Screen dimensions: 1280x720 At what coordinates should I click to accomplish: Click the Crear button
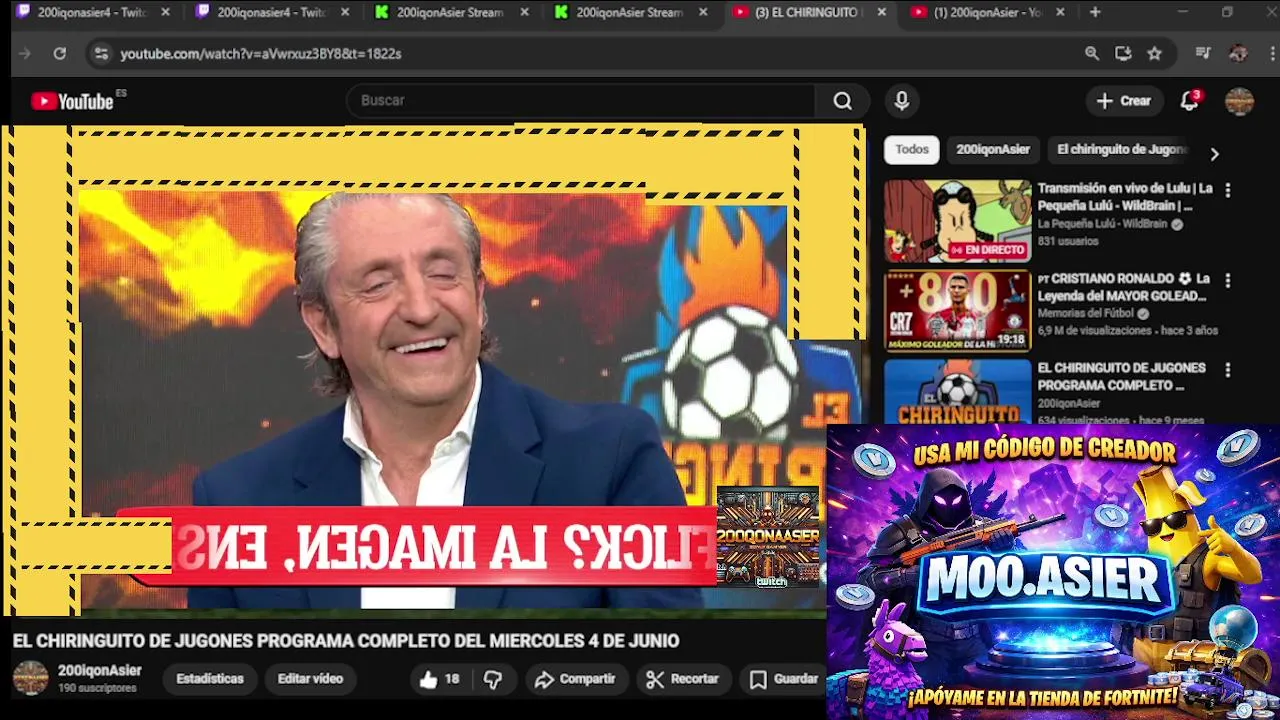pyautogui.click(x=1124, y=101)
